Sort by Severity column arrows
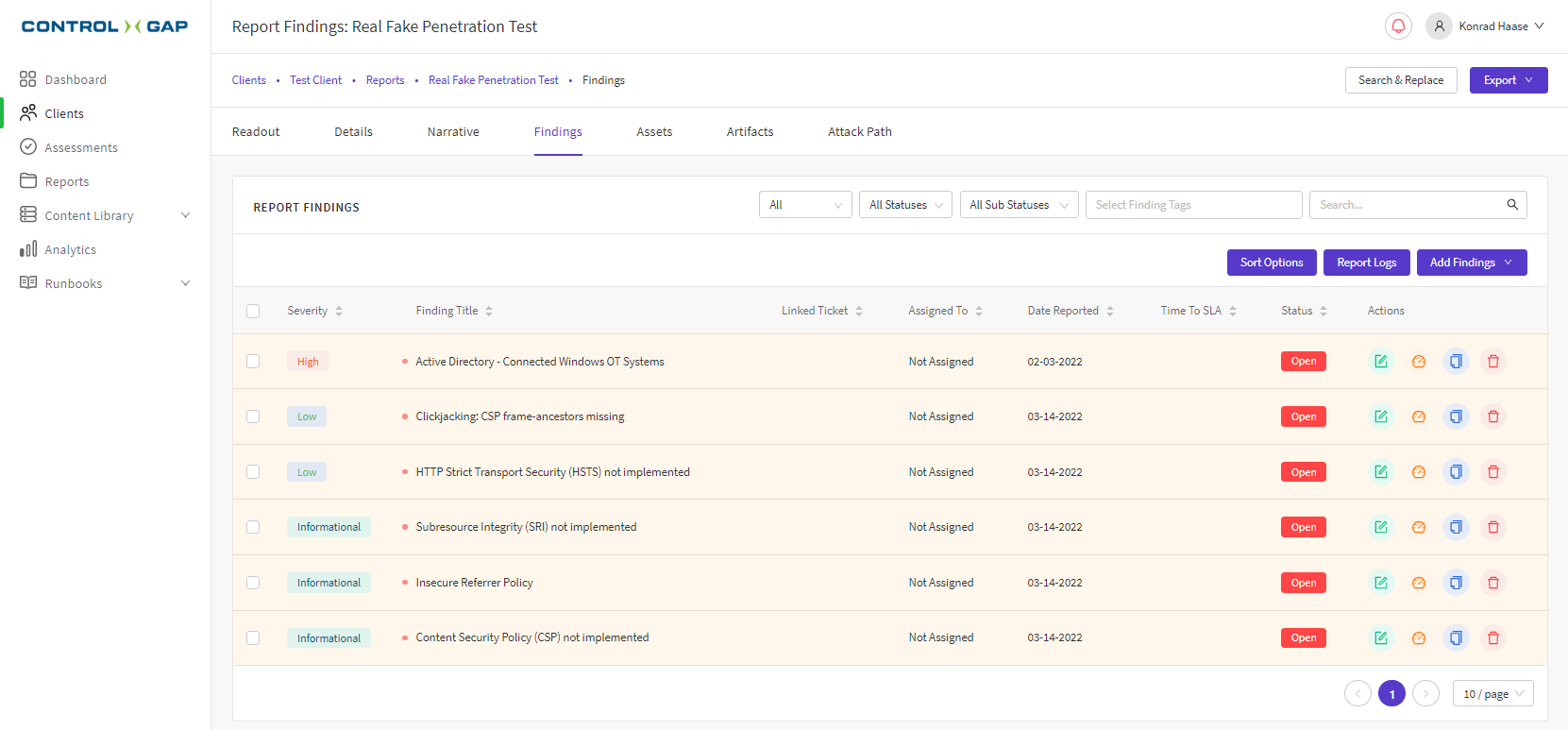 click(339, 311)
